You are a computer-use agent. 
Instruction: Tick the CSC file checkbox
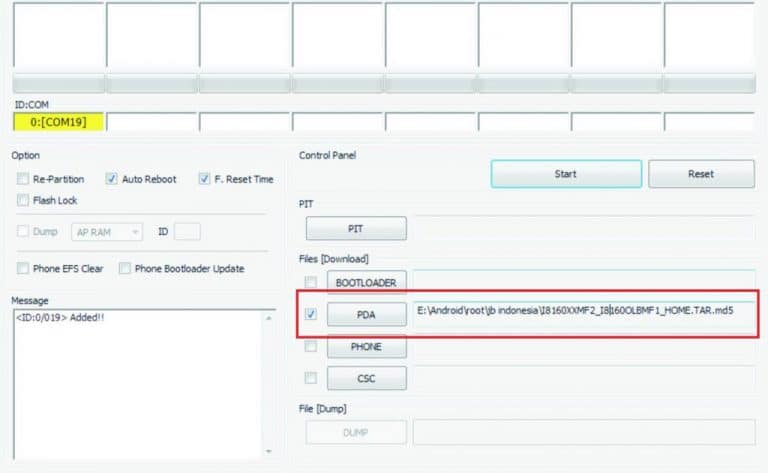tap(311, 378)
